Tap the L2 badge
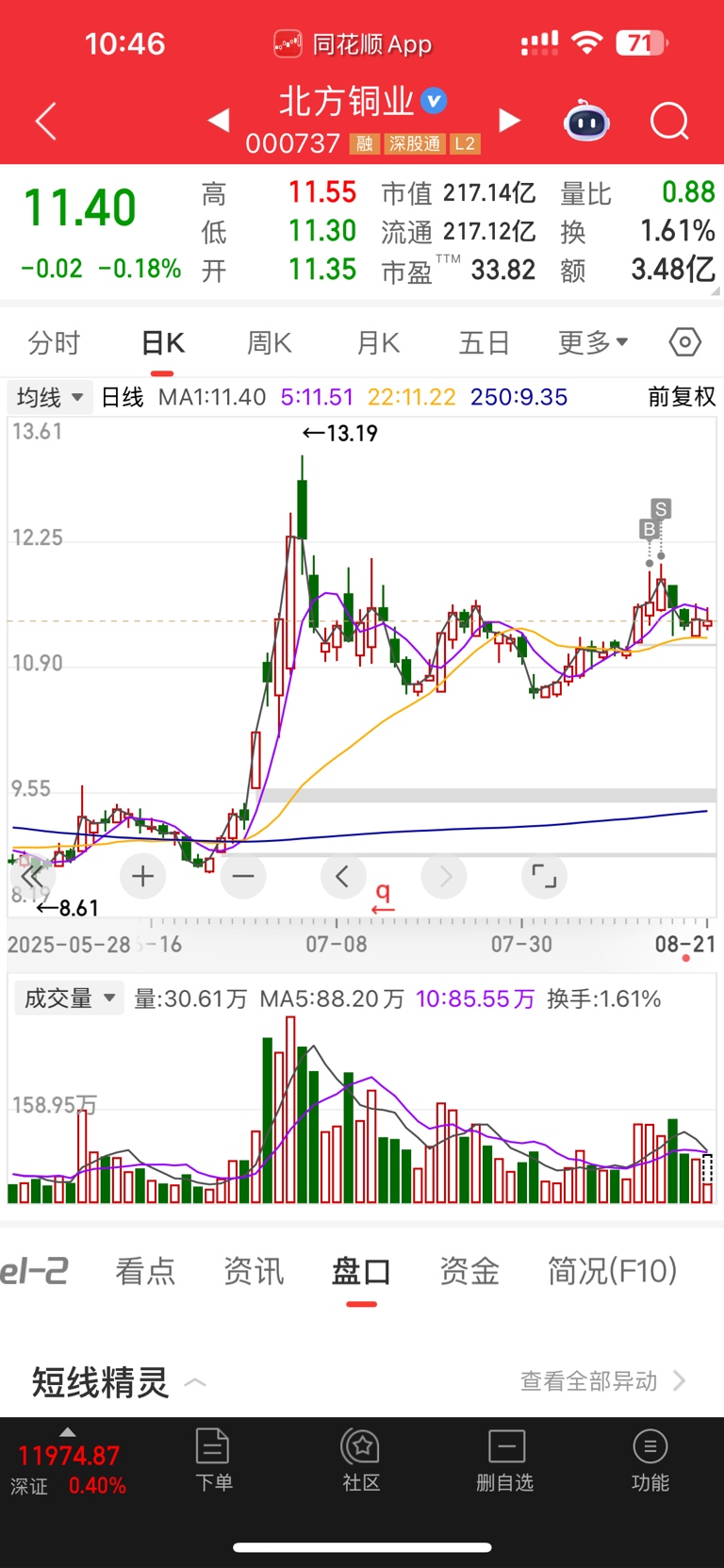The width and height of the screenshot is (724, 1568). tap(465, 143)
